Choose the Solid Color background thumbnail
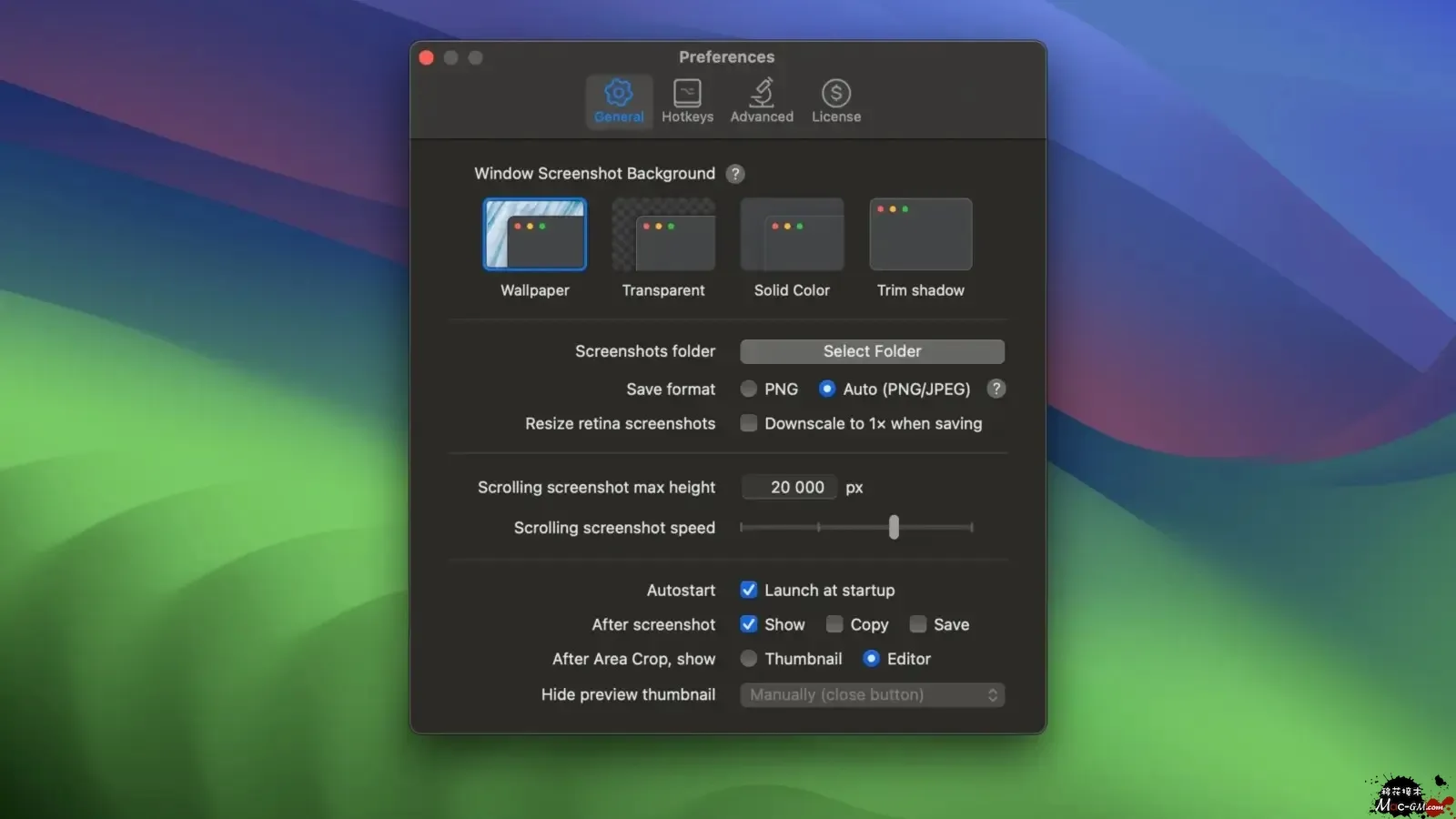 click(x=792, y=235)
